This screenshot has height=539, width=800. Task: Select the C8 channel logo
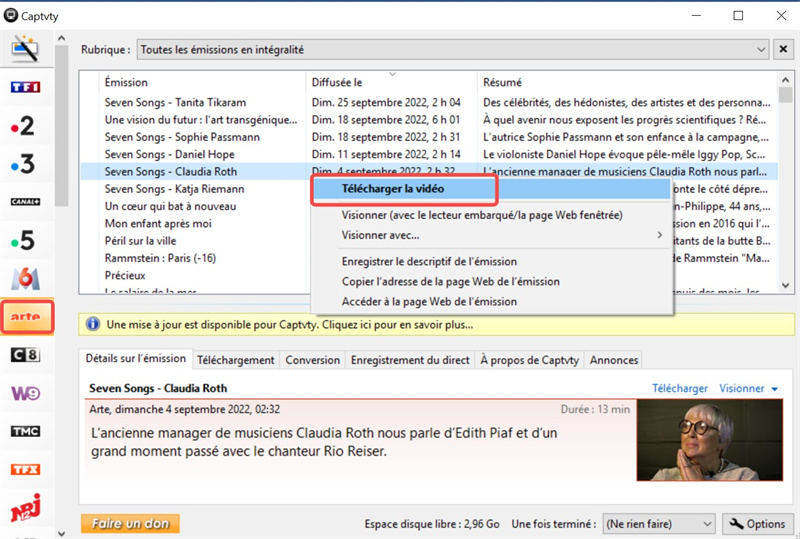[26, 355]
